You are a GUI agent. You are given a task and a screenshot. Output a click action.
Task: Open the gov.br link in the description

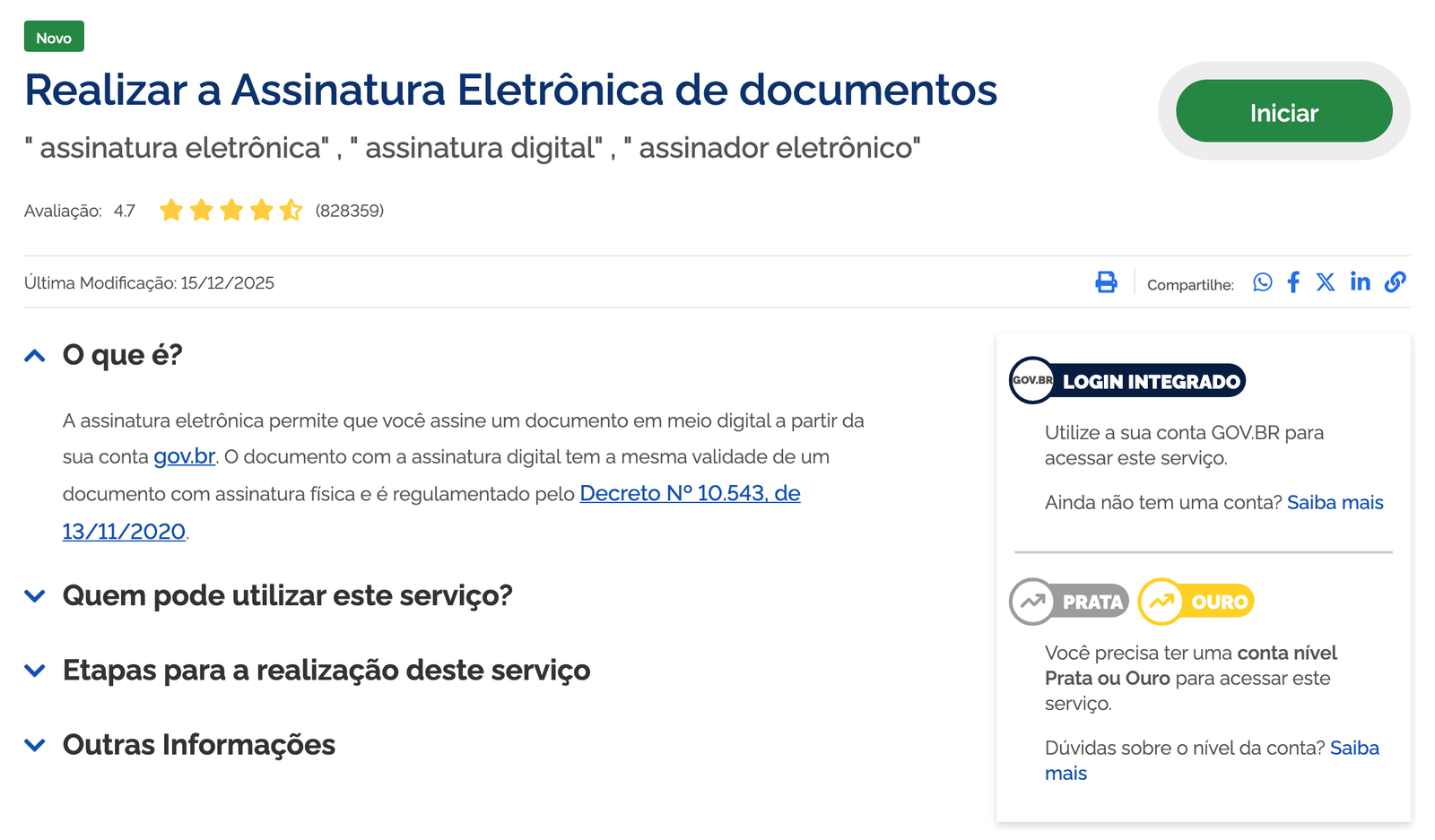(x=184, y=456)
